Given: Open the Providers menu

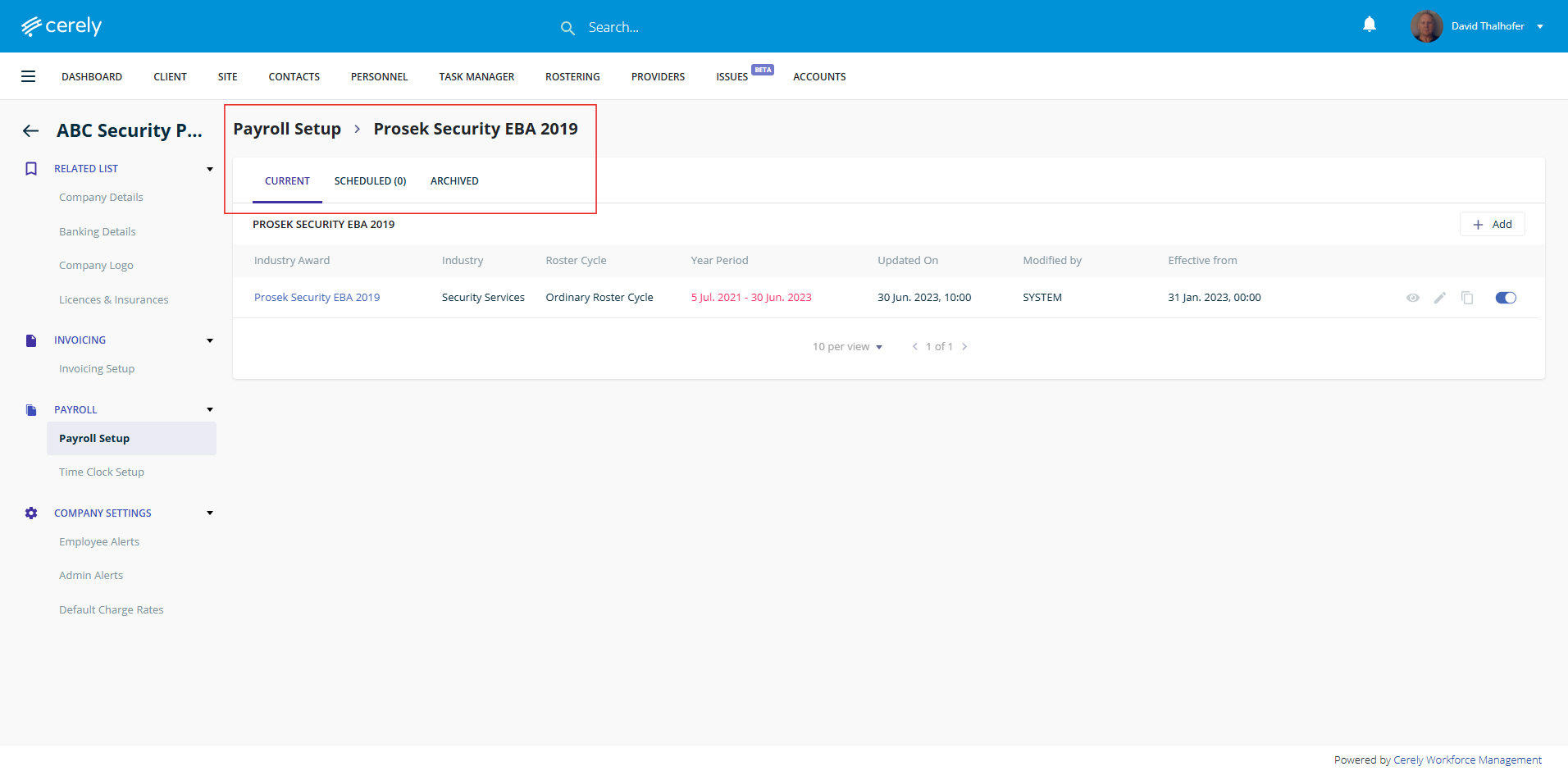Looking at the screenshot, I should [658, 77].
